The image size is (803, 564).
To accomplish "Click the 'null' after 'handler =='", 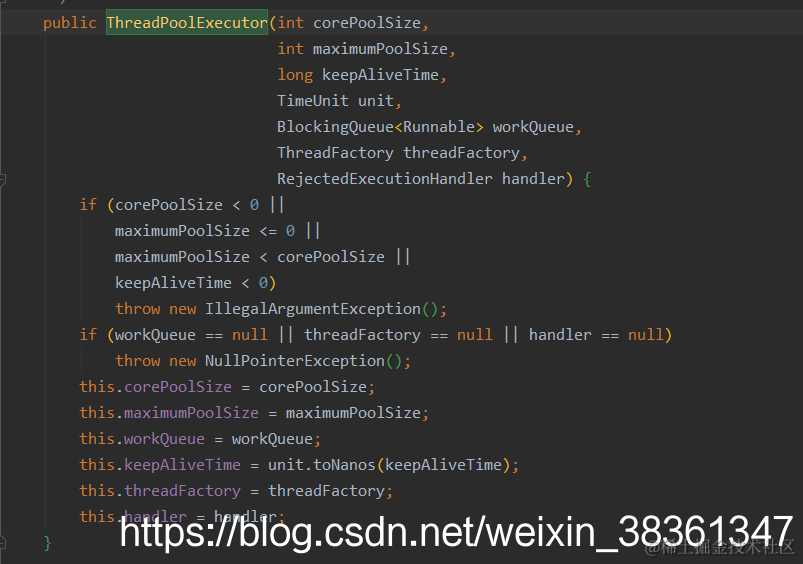I will click(x=645, y=335).
